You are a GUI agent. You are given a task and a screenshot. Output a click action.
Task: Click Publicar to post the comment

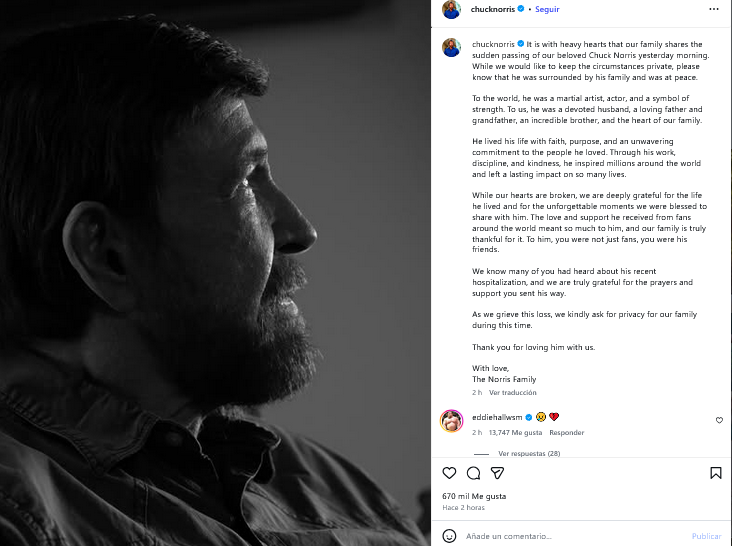tap(706, 536)
